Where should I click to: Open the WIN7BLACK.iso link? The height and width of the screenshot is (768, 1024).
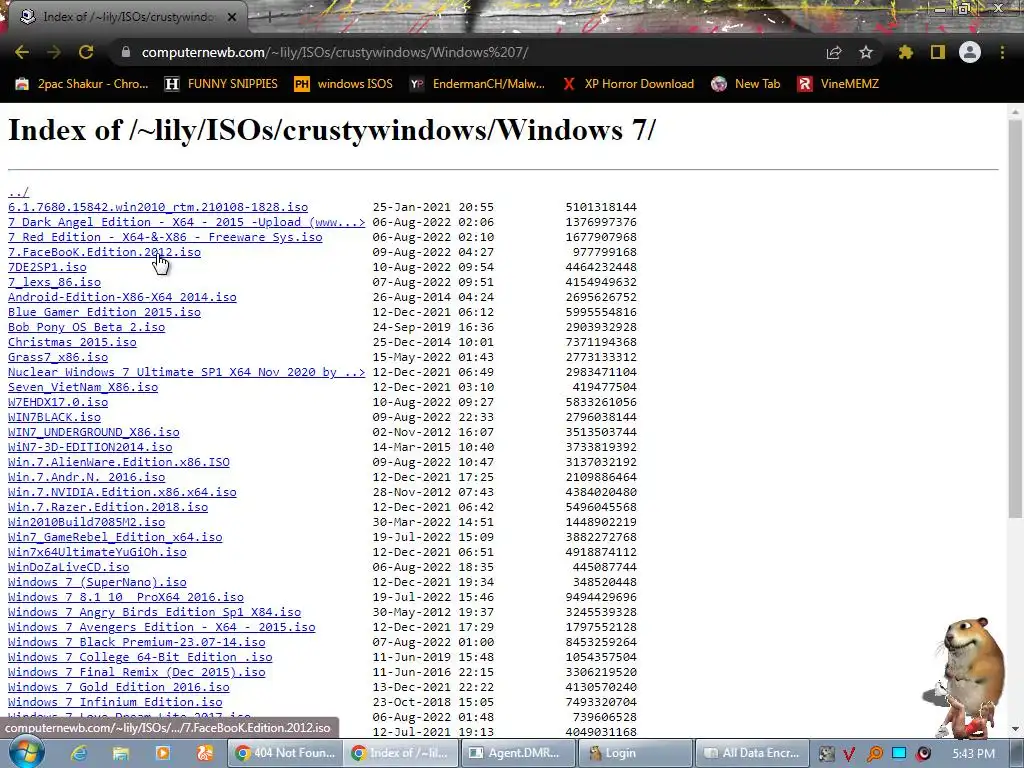(x=54, y=417)
